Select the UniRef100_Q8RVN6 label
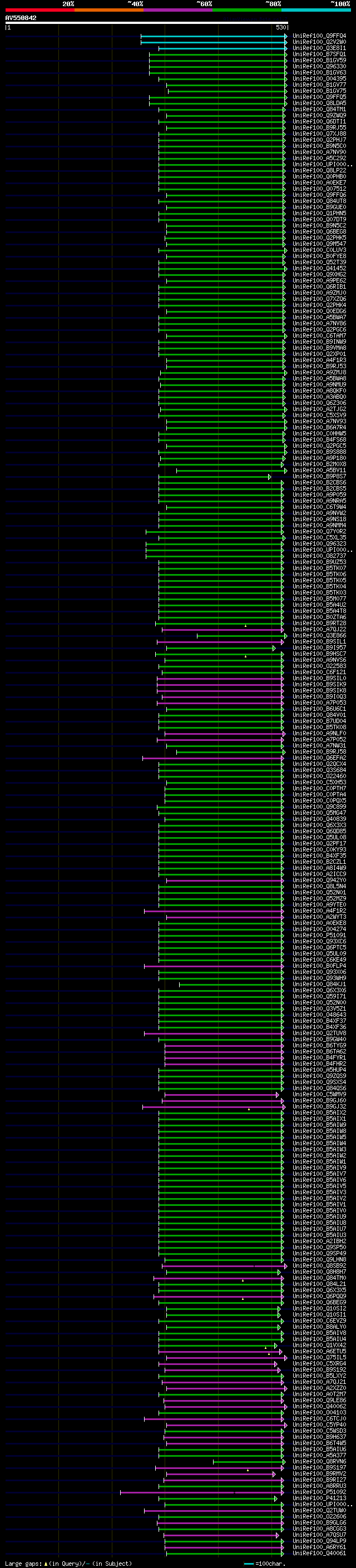 (319, 1461)
